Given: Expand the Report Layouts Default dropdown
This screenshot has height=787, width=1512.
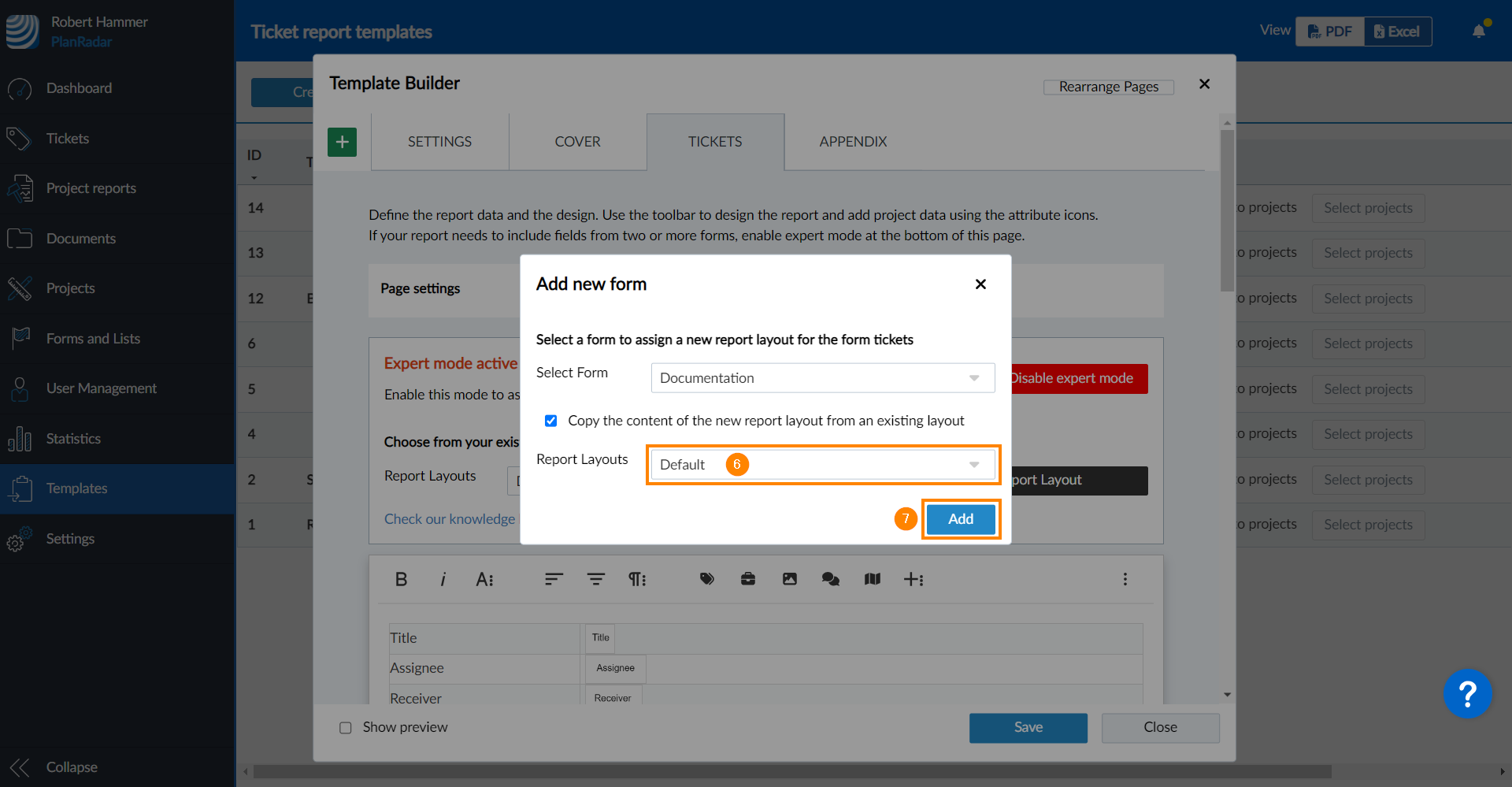Looking at the screenshot, I should [822, 465].
